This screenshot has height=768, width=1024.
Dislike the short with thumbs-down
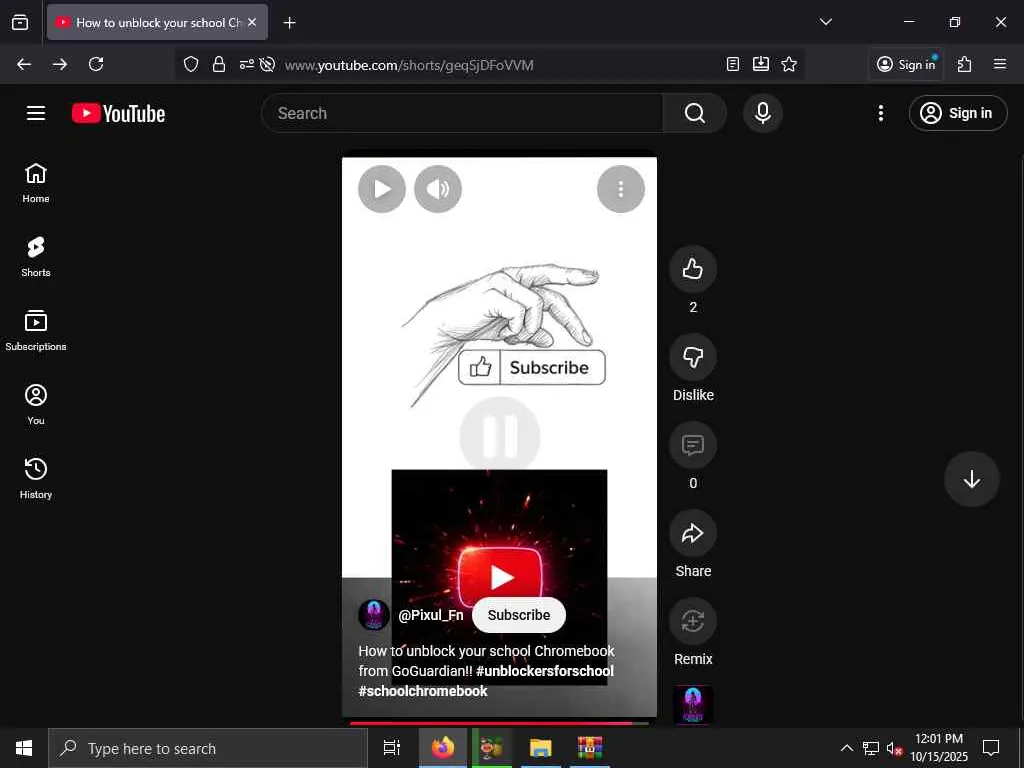click(x=693, y=357)
